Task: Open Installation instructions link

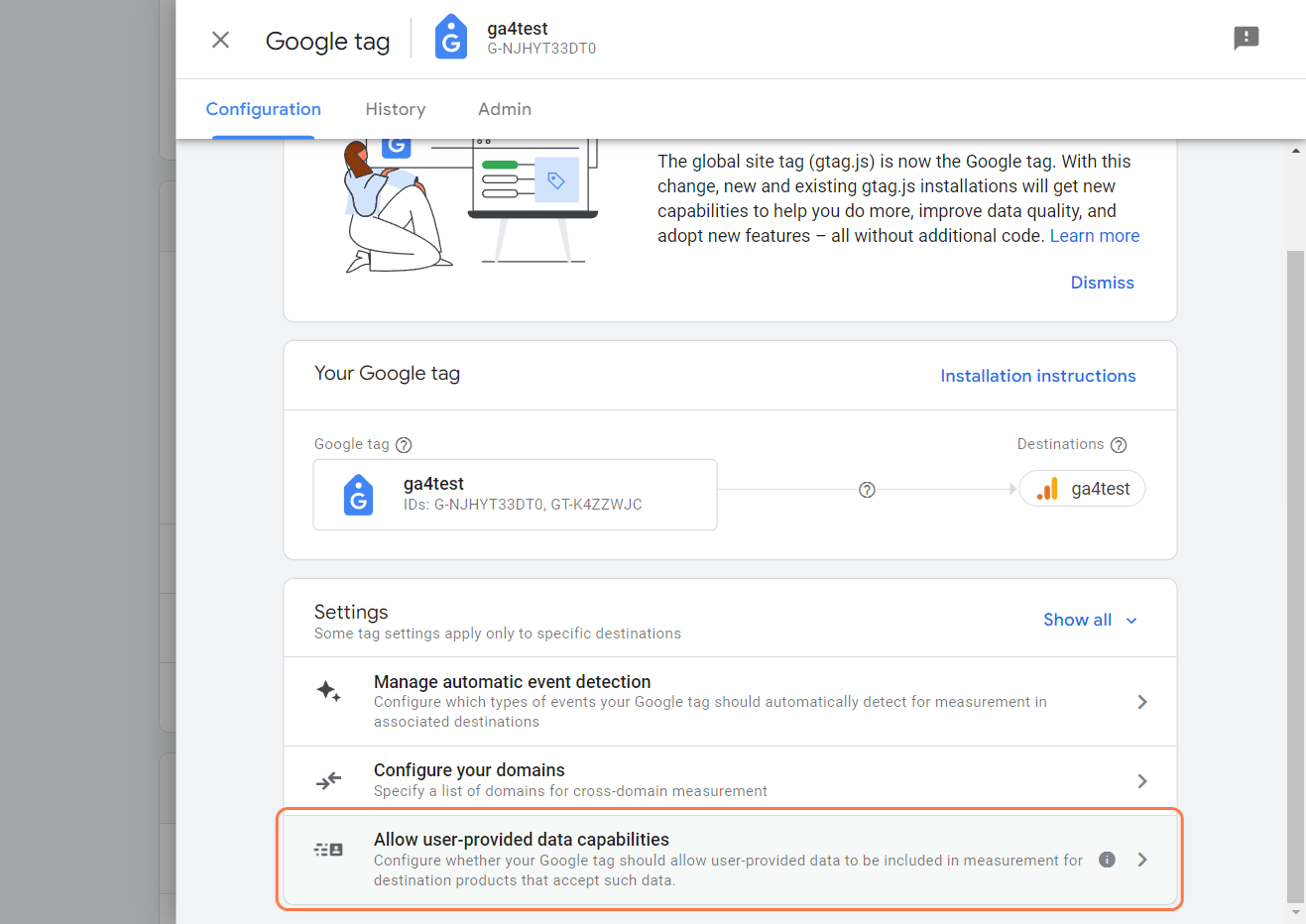Action: tap(1038, 376)
